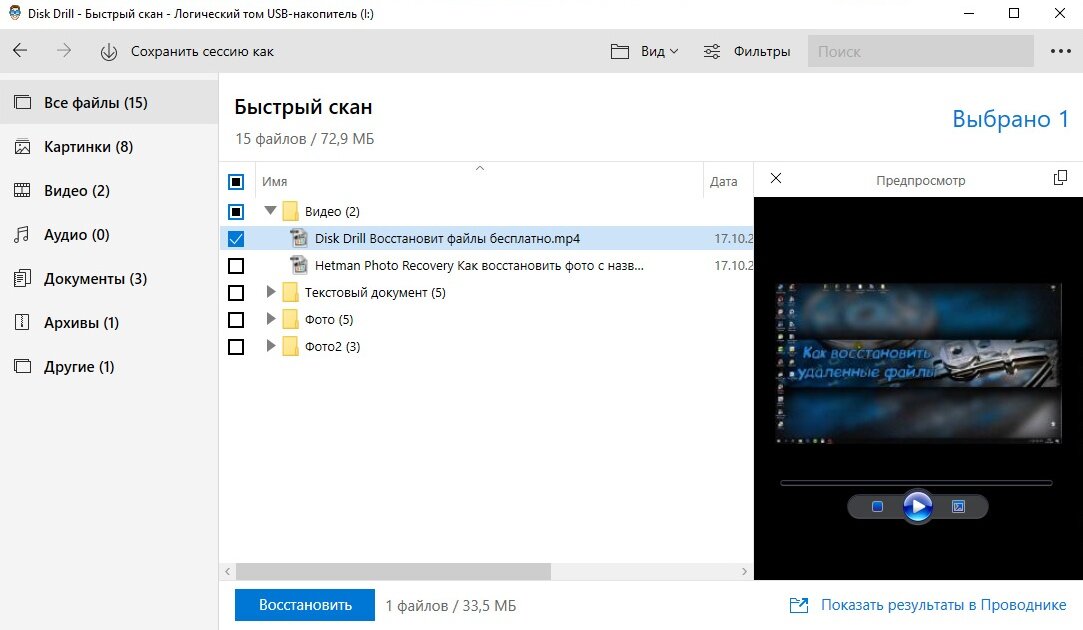Toggle the select-all checkbox in header
The image size is (1083, 630).
point(236,182)
